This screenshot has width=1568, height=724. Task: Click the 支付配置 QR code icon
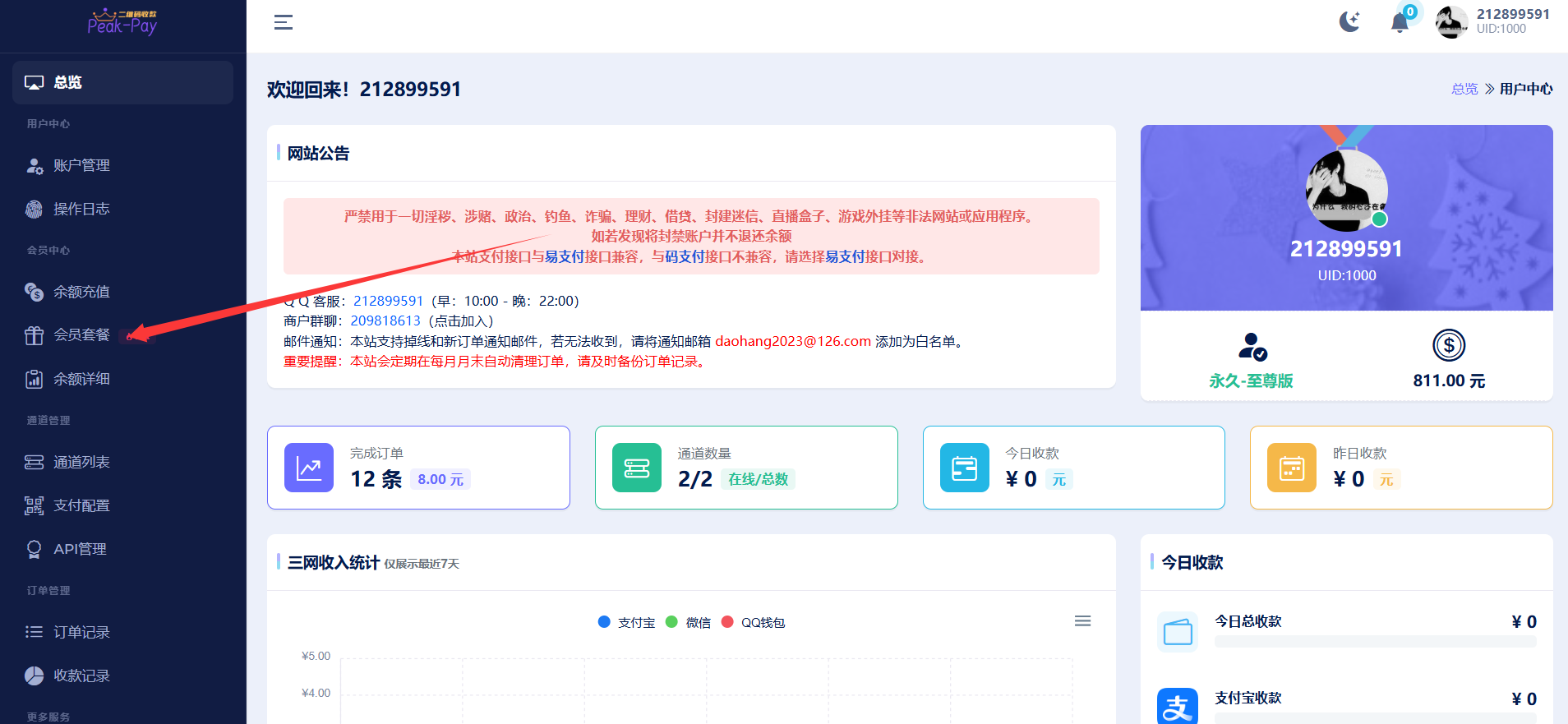pyautogui.click(x=34, y=505)
